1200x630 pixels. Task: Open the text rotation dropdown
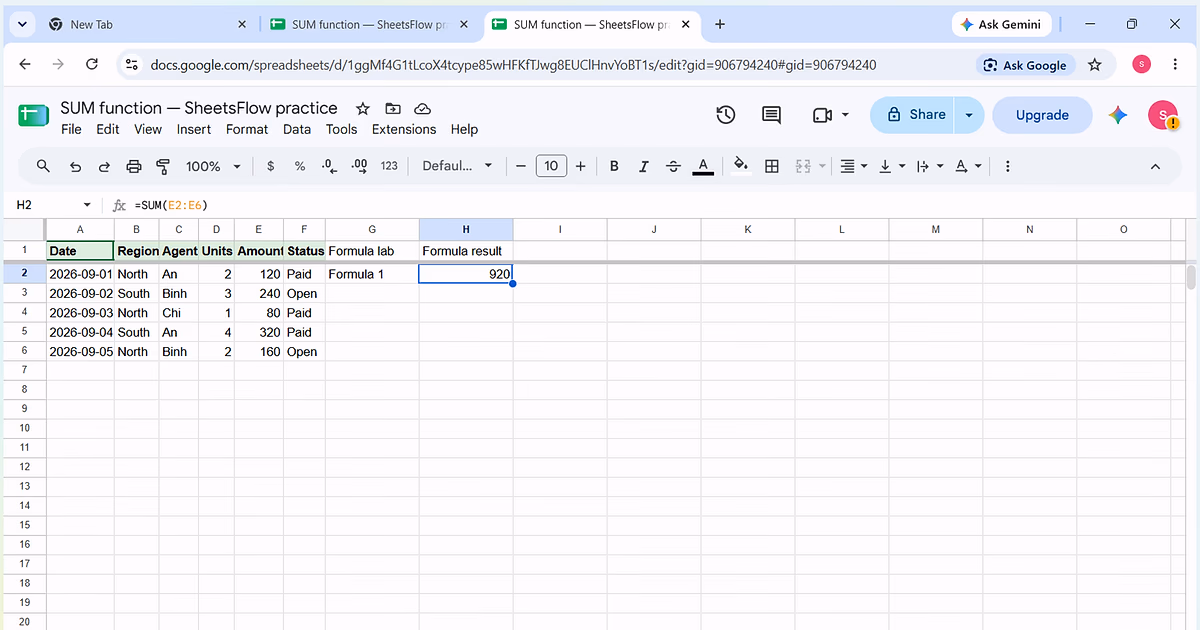(x=967, y=166)
